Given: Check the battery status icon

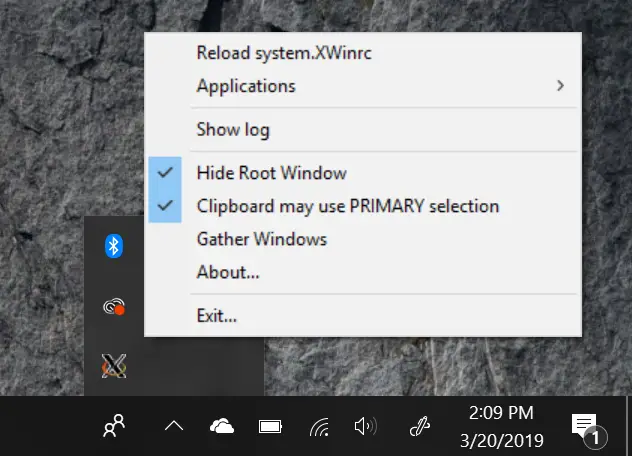Looking at the screenshot, I should pyautogui.click(x=270, y=427).
